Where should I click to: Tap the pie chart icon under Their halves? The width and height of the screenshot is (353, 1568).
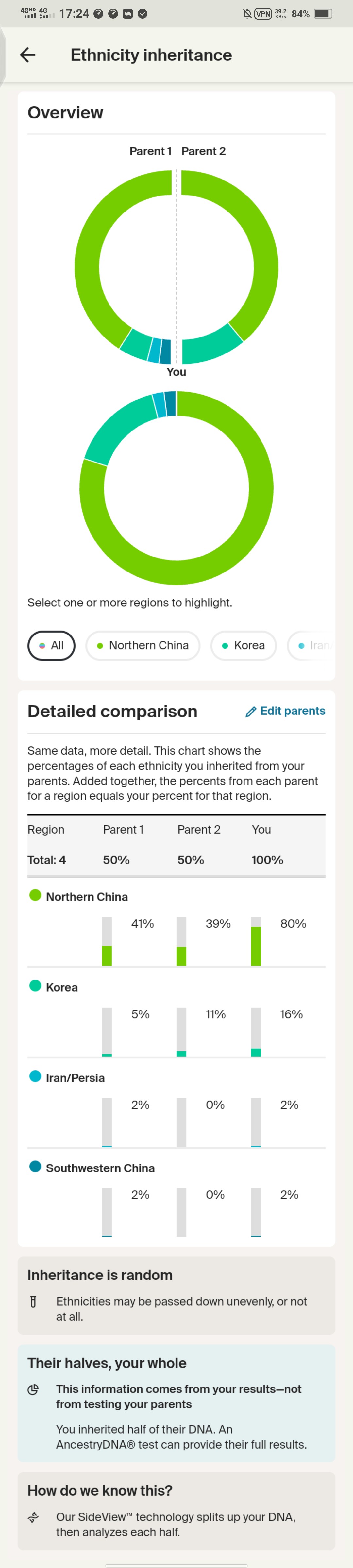(34, 1389)
